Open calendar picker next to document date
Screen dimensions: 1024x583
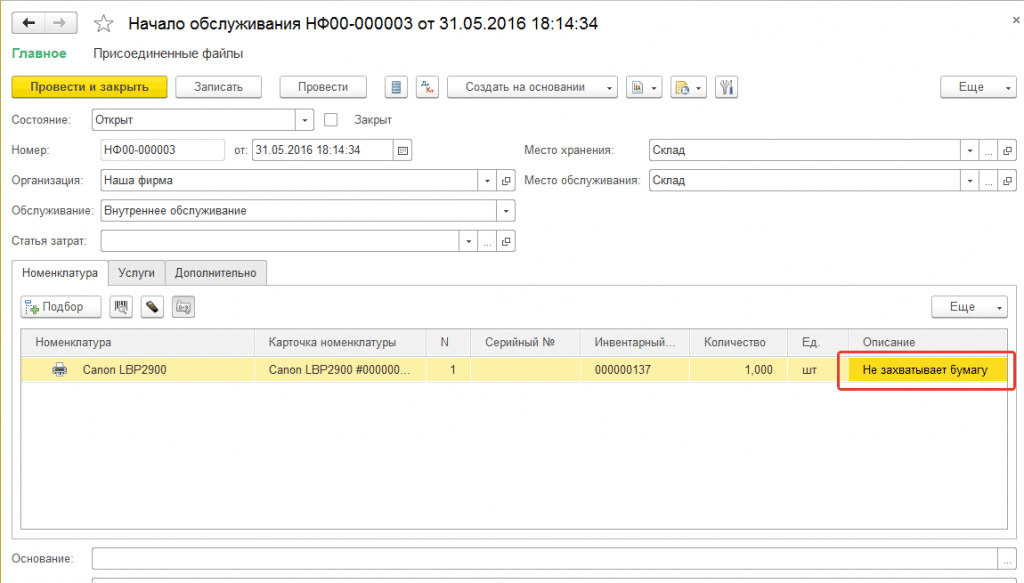(403, 150)
